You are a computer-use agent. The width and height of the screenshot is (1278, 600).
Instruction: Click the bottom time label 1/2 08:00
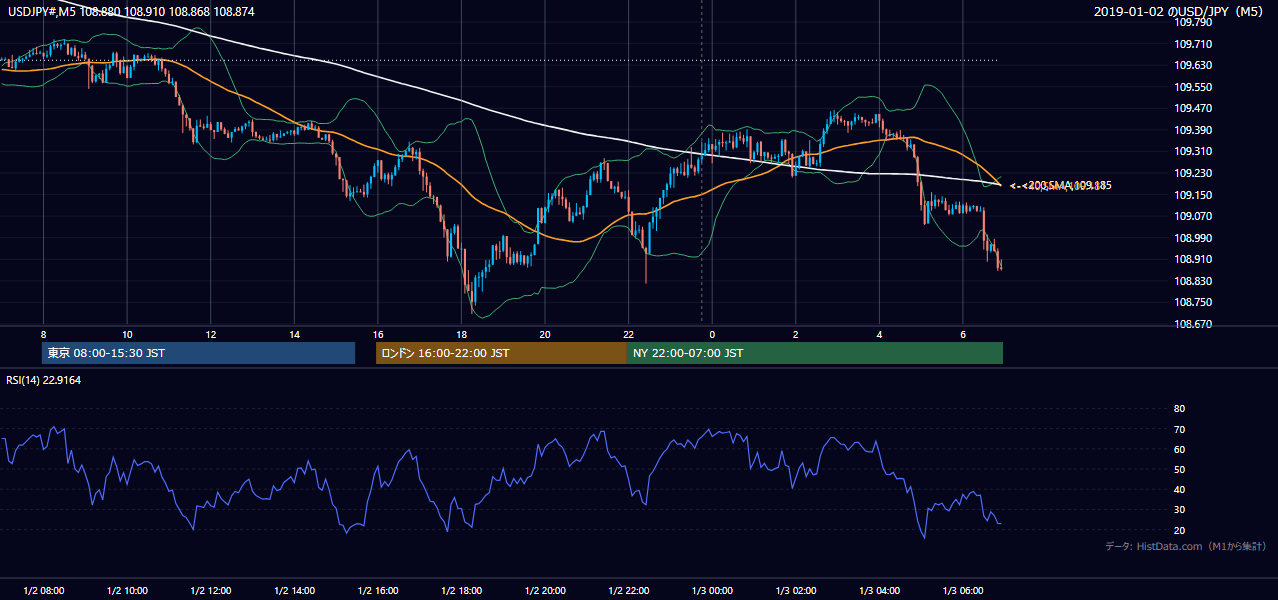point(44,590)
